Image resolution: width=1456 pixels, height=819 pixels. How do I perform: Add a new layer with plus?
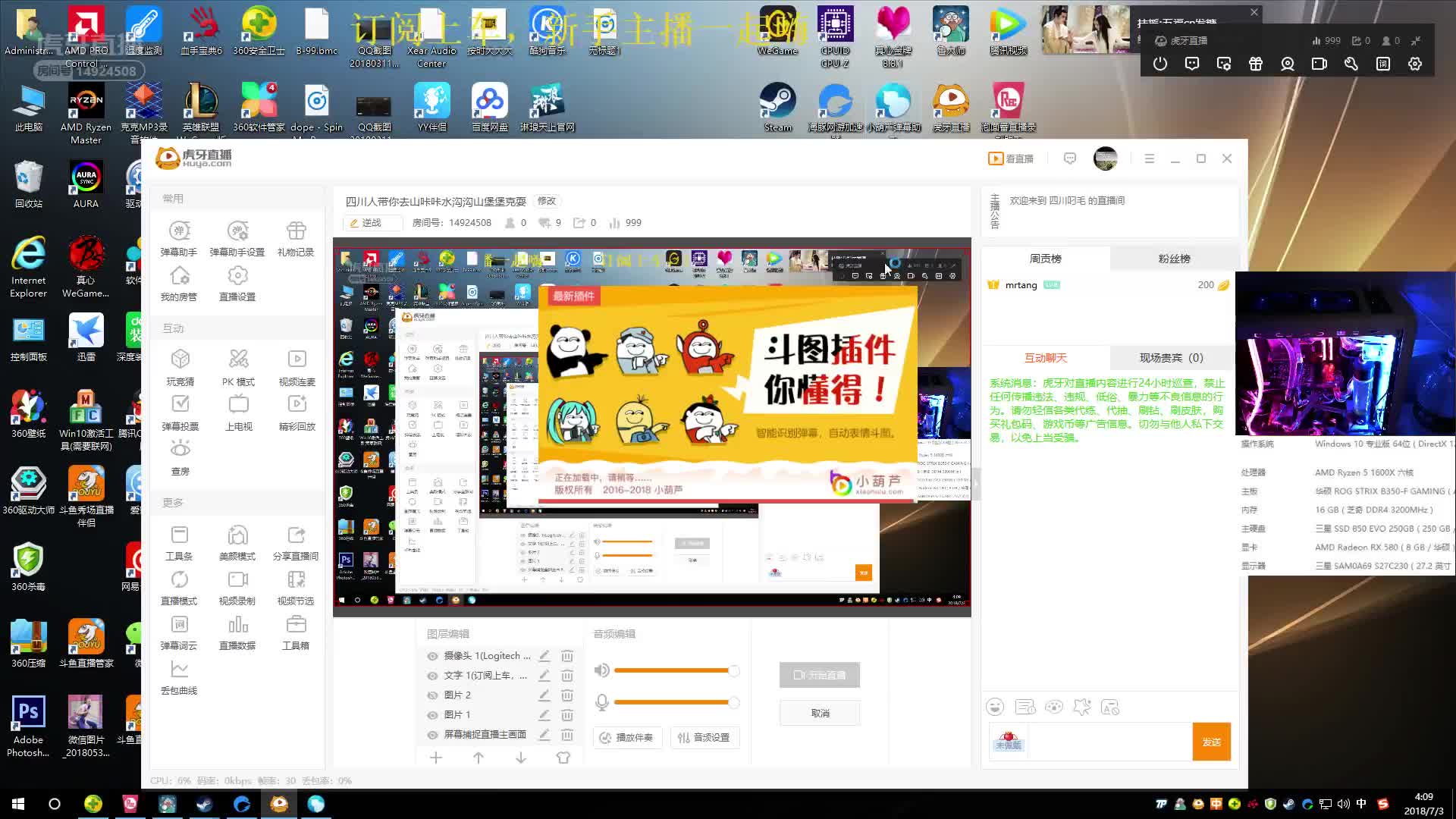(x=436, y=758)
